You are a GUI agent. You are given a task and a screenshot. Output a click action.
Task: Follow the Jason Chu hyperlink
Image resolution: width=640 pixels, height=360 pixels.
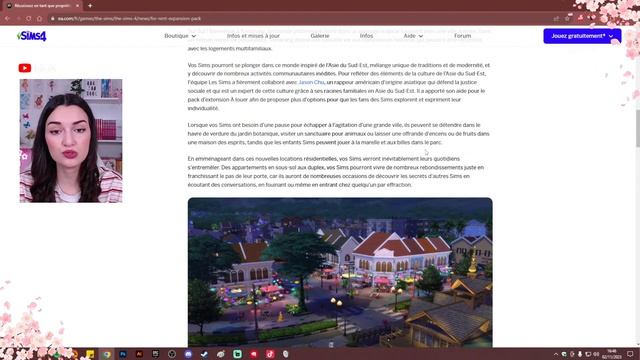(311, 82)
